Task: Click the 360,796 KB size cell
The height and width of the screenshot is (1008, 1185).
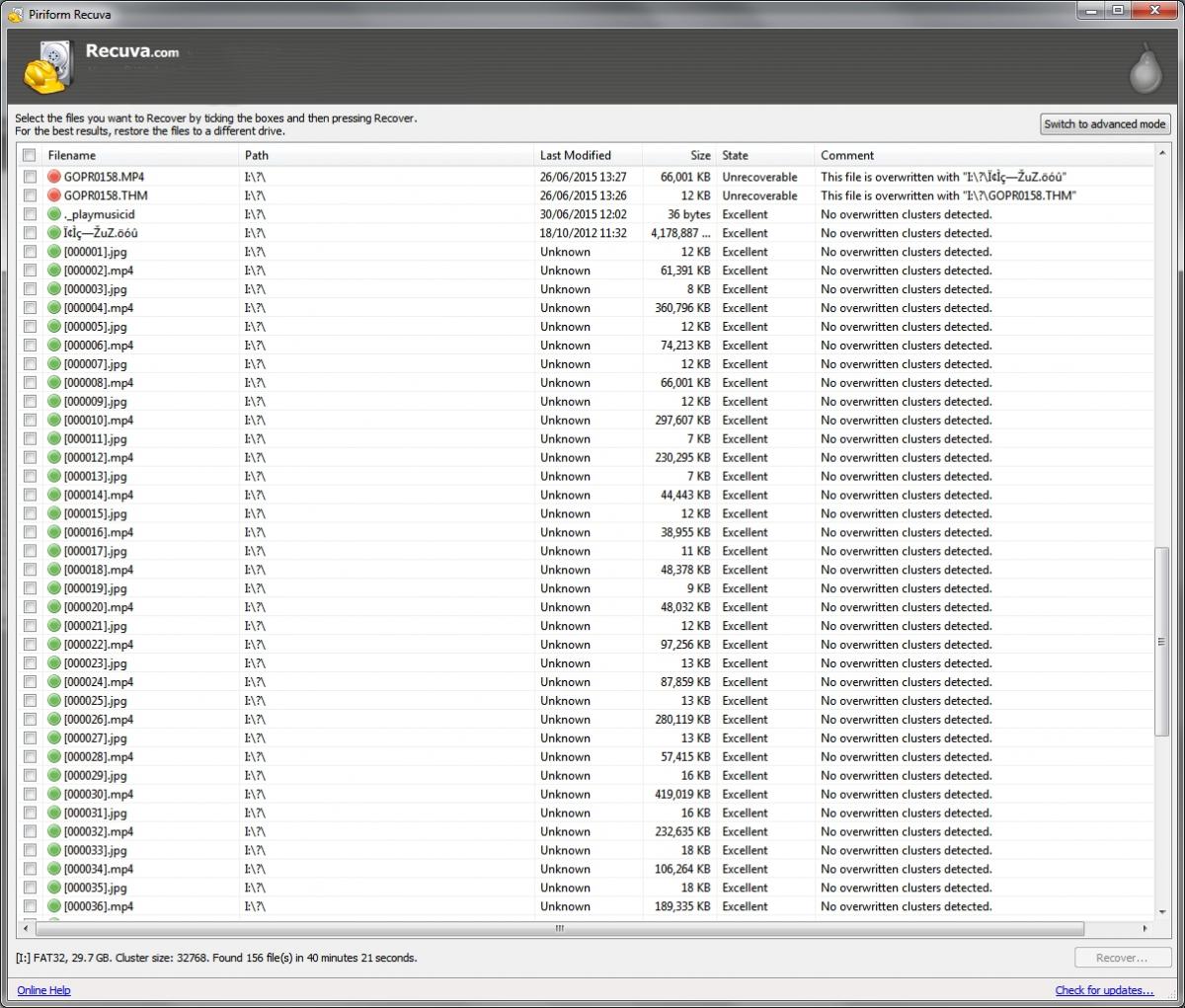Action: tap(682, 308)
